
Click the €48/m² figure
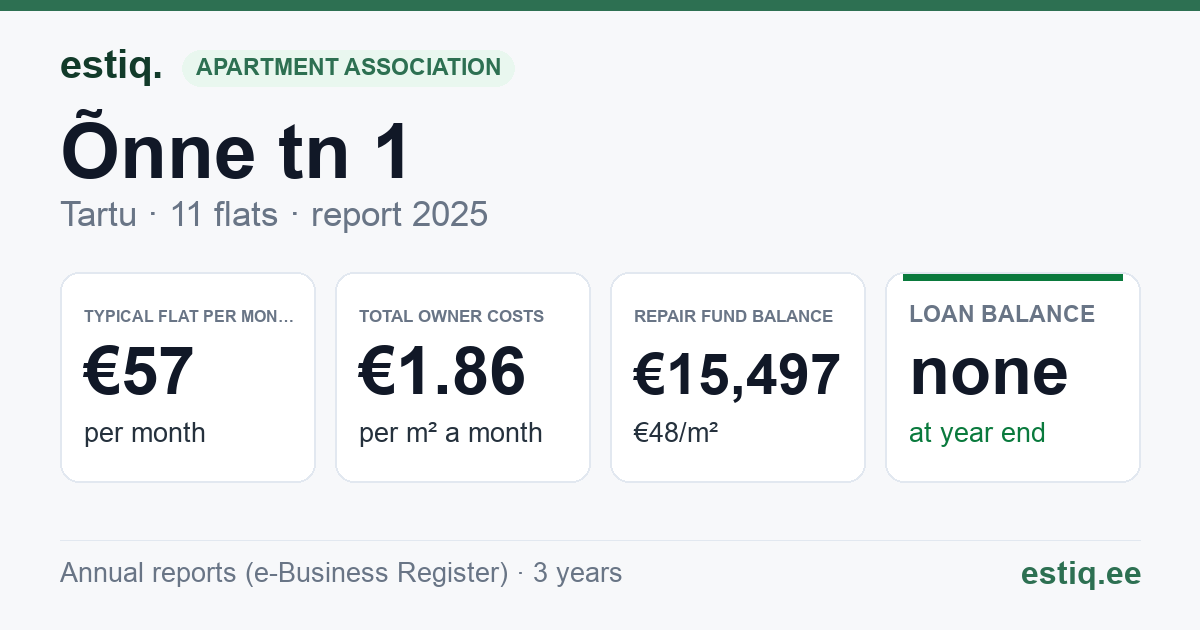click(x=675, y=433)
